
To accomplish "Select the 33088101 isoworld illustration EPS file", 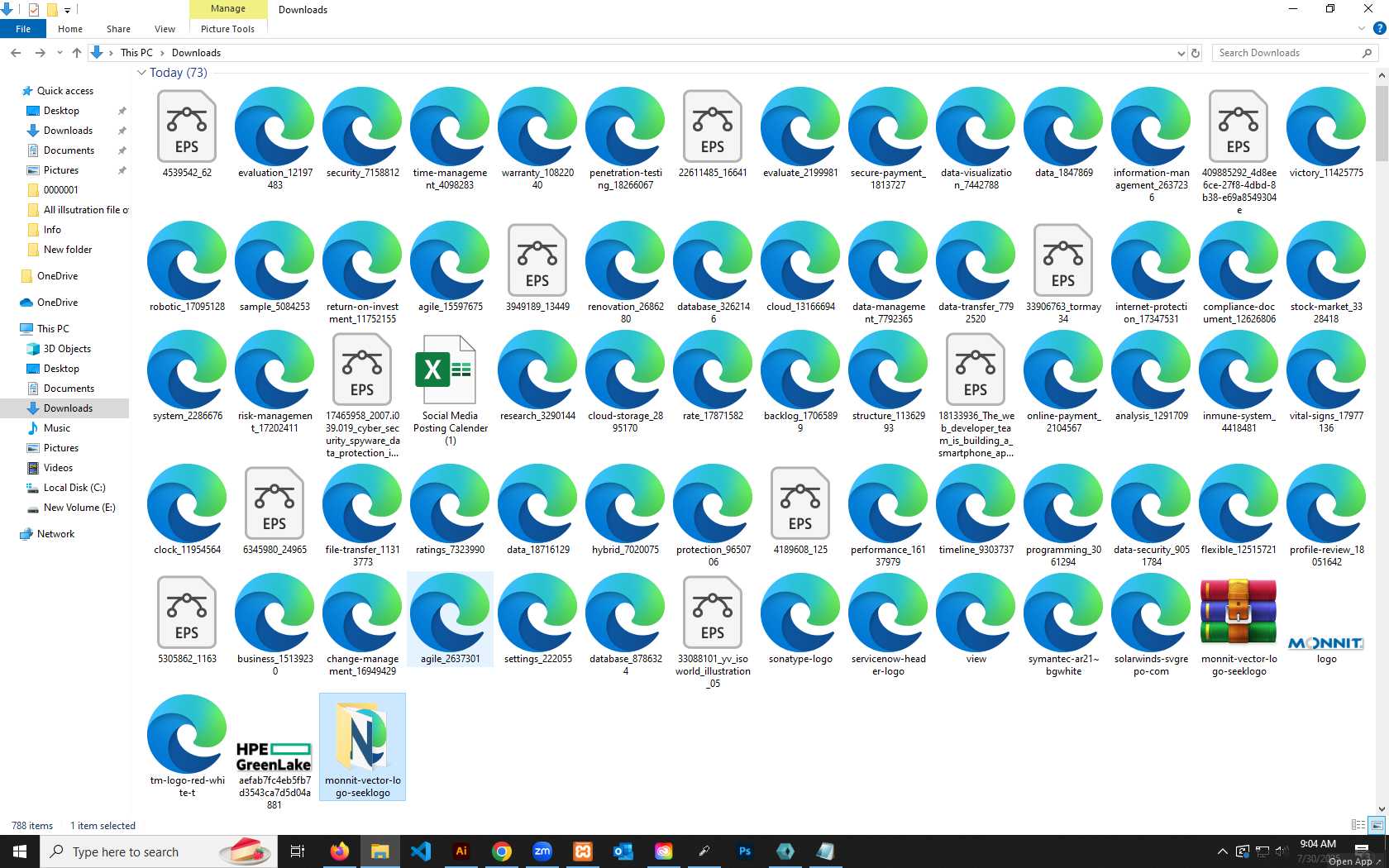I will click(x=713, y=631).
